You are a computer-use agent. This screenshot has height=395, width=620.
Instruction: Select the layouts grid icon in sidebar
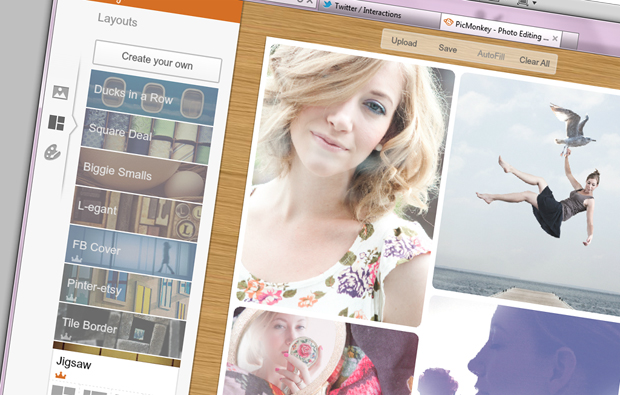[57, 123]
